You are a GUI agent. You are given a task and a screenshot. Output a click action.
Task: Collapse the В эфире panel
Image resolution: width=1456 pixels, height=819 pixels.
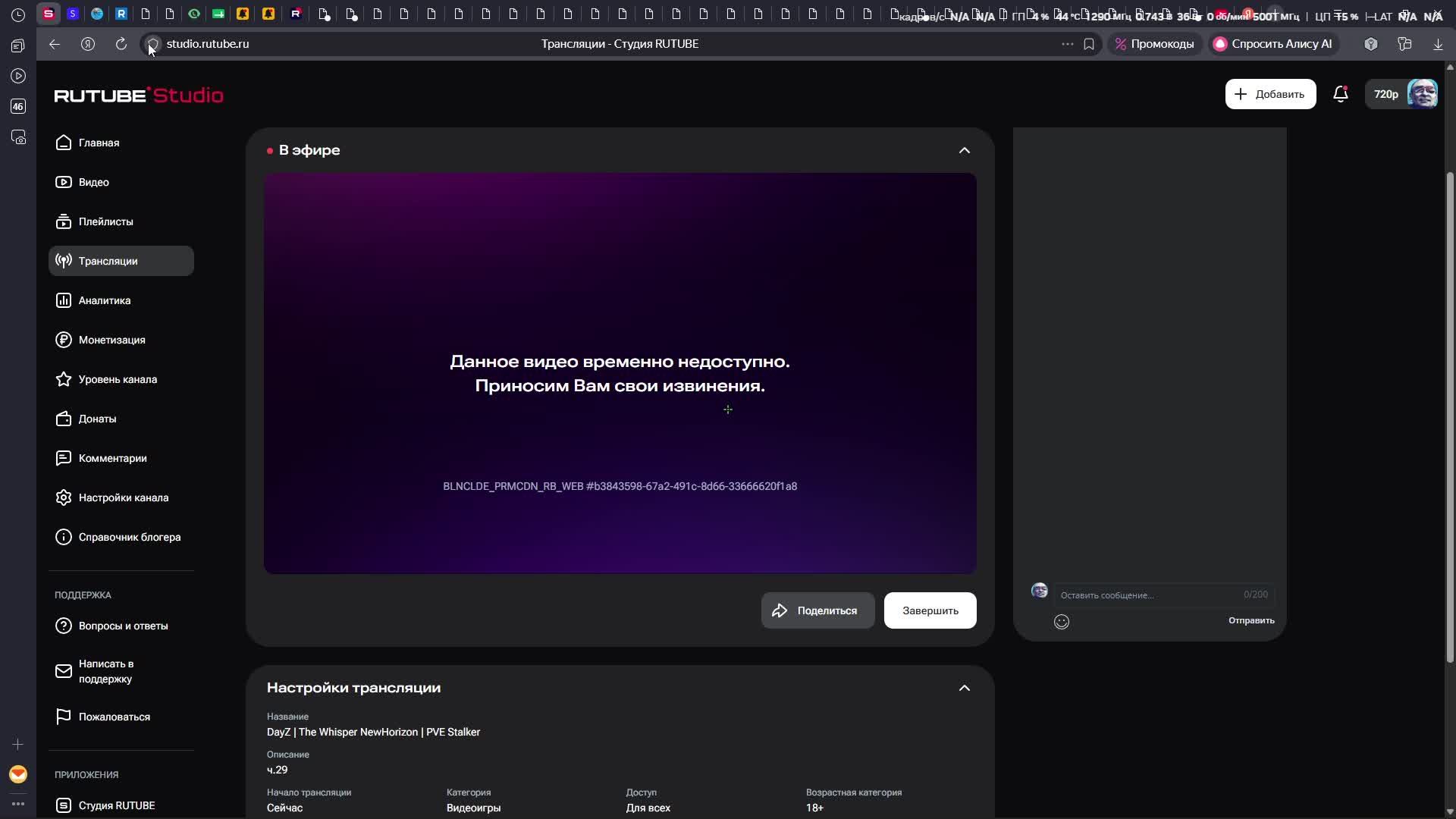point(965,150)
